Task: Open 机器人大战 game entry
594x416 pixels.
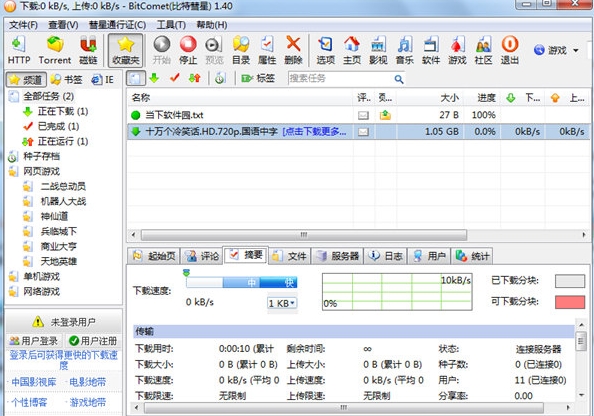Action: pyautogui.click(x=55, y=201)
